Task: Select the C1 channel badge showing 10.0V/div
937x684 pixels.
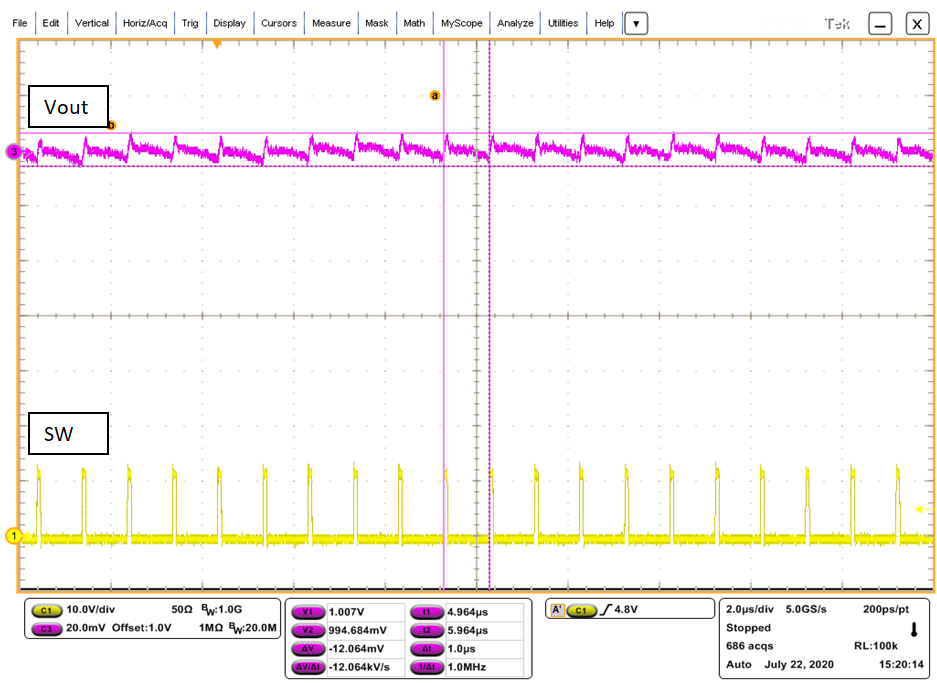Action: [47, 608]
